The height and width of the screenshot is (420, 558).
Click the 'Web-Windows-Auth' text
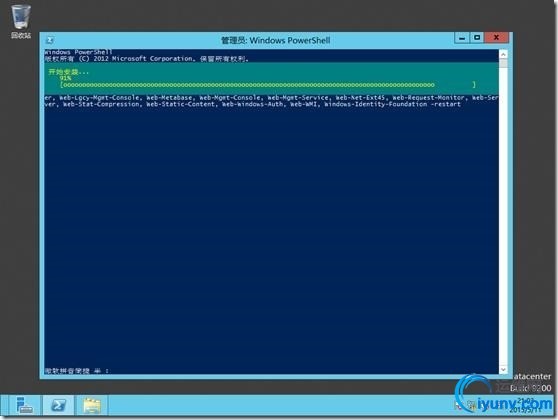[253, 104]
